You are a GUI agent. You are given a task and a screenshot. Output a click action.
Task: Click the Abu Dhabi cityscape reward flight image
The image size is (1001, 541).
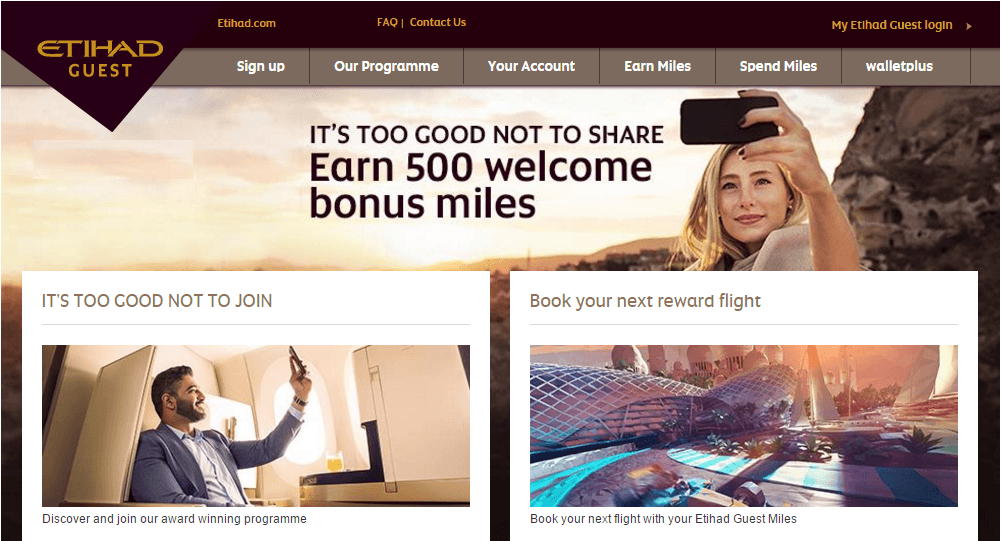tap(744, 426)
